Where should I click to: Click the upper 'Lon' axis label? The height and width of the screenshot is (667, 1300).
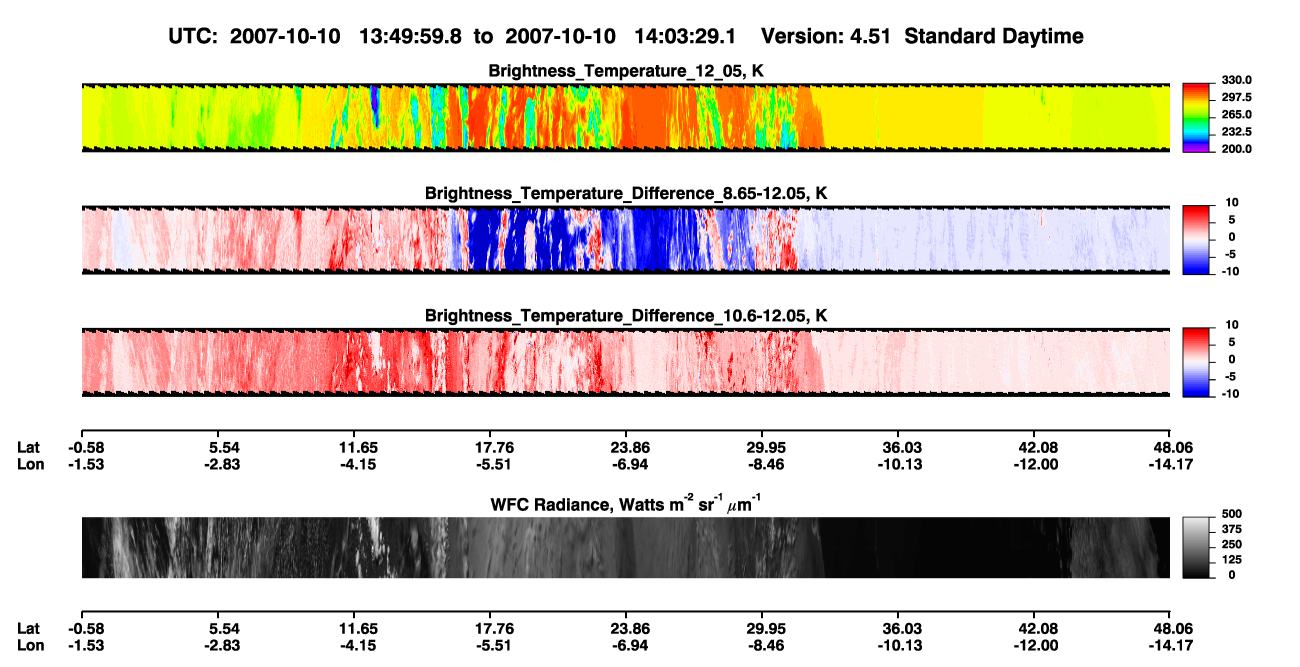[29, 464]
